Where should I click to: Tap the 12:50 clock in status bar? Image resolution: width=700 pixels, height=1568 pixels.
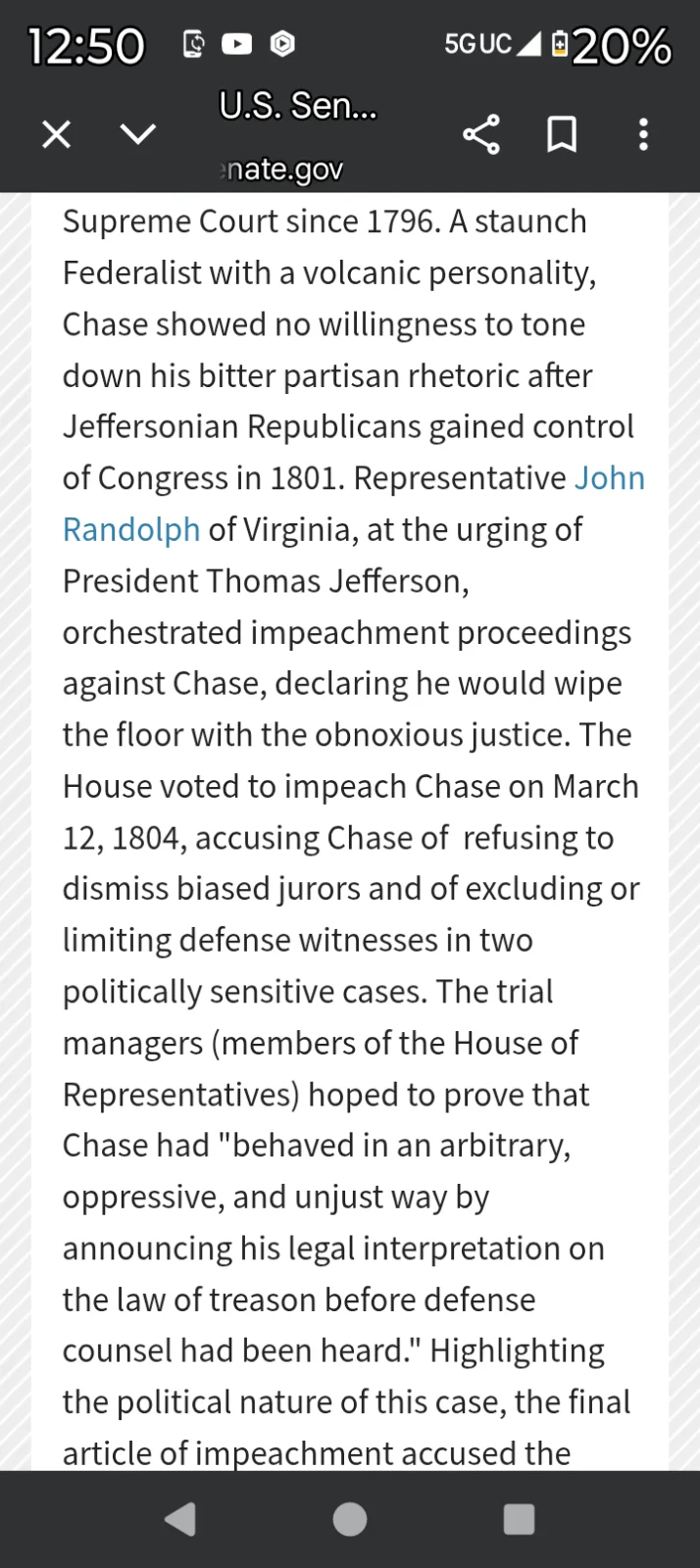(x=86, y=46)
